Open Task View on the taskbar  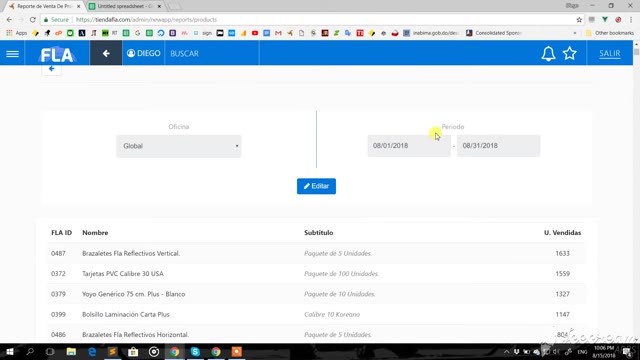[50, 351]
